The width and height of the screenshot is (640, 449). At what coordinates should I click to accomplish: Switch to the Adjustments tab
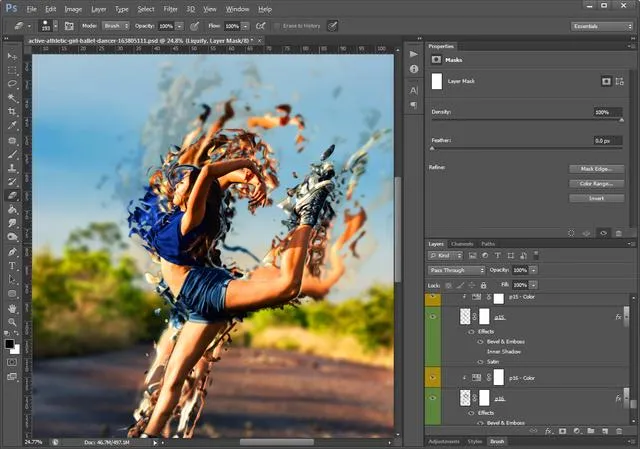click(x=444, y=442)
